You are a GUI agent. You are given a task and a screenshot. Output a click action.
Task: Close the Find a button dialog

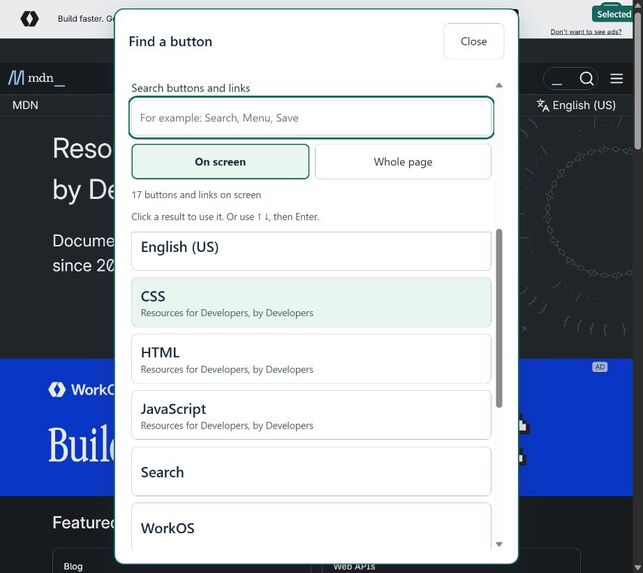[x=474, y=41]
